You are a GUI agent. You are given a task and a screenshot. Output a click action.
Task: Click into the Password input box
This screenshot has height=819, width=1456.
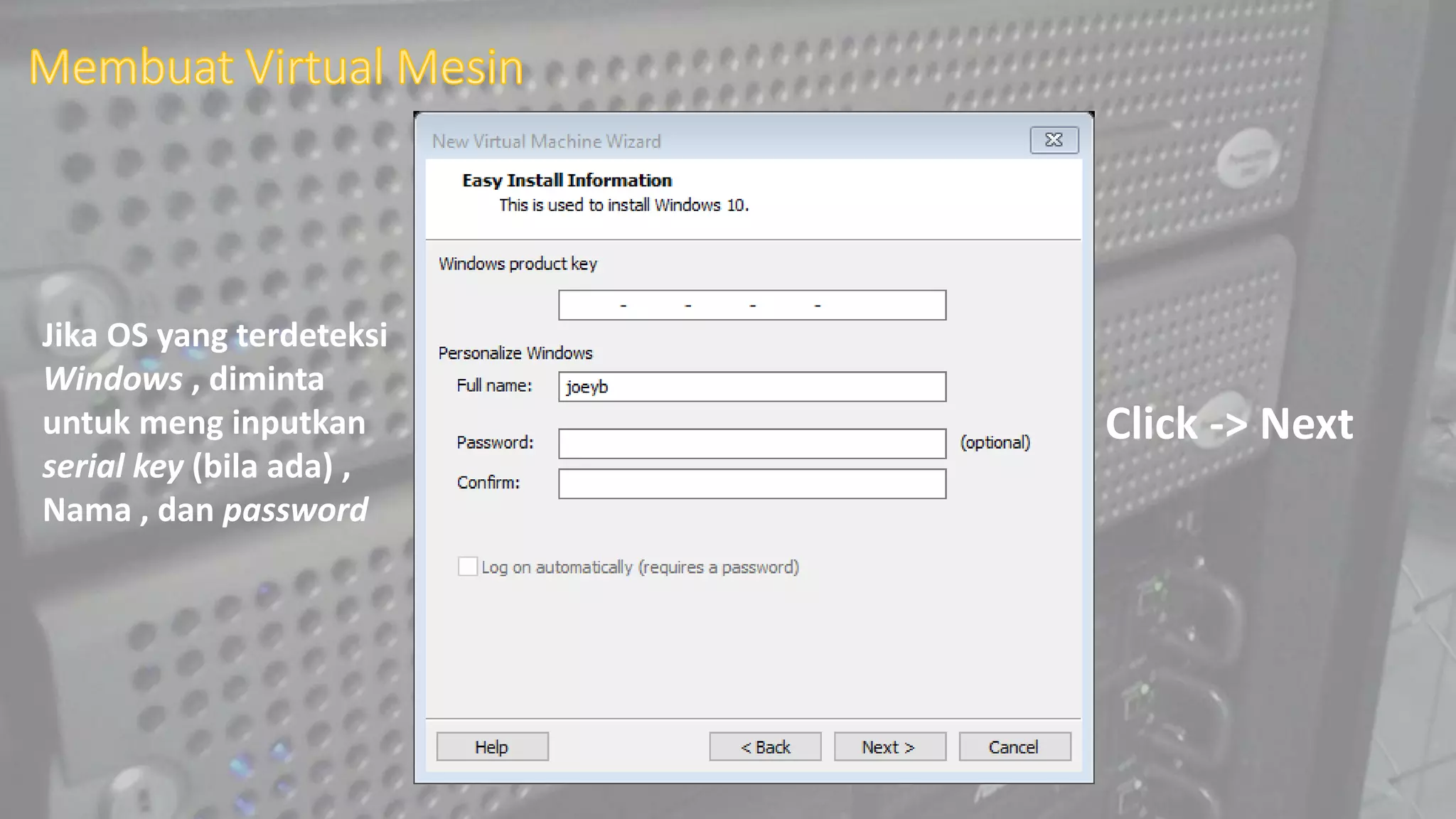[752, 444]
